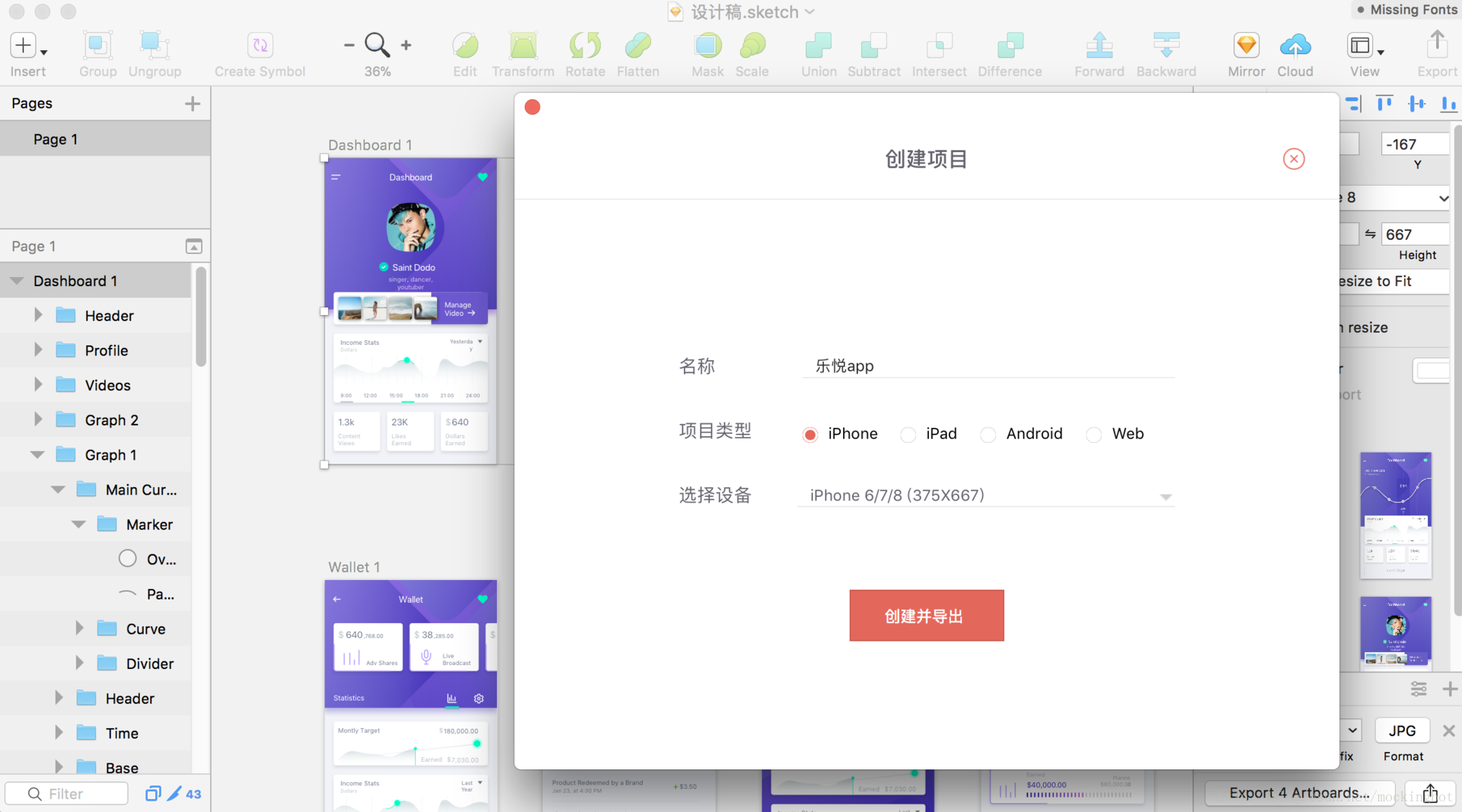Select the Rotate tool
The width and height of the screenshot is (1462, 812).
pyautogui.click(x=585, y=46)
